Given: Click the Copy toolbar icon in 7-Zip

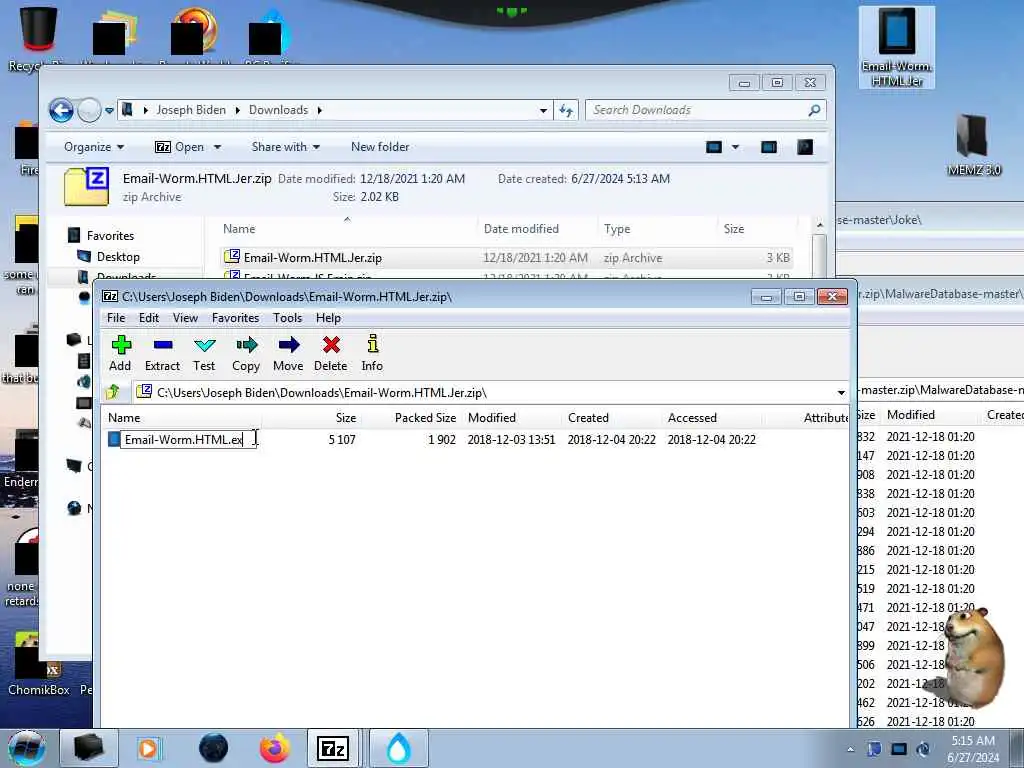Looking at the screenshot, I should tap(246, 353).
